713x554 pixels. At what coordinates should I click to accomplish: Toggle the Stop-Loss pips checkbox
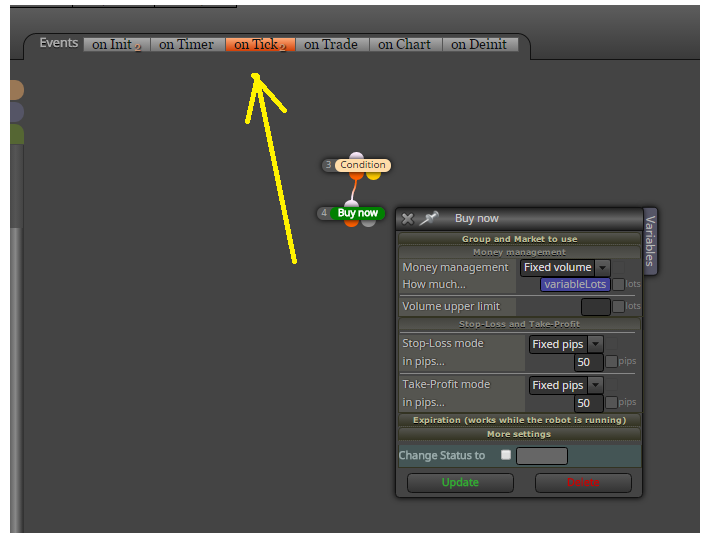[612, 362]
